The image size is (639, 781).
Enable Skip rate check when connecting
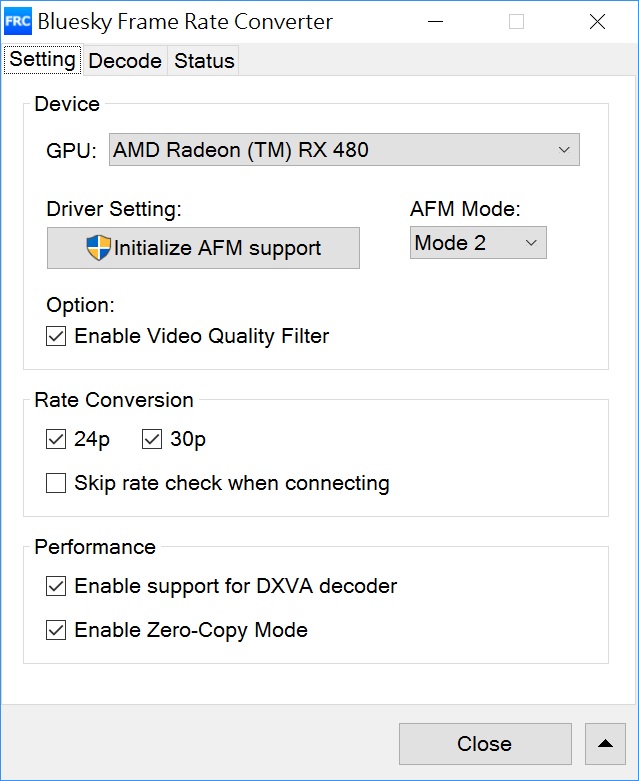tap(56, 484)
